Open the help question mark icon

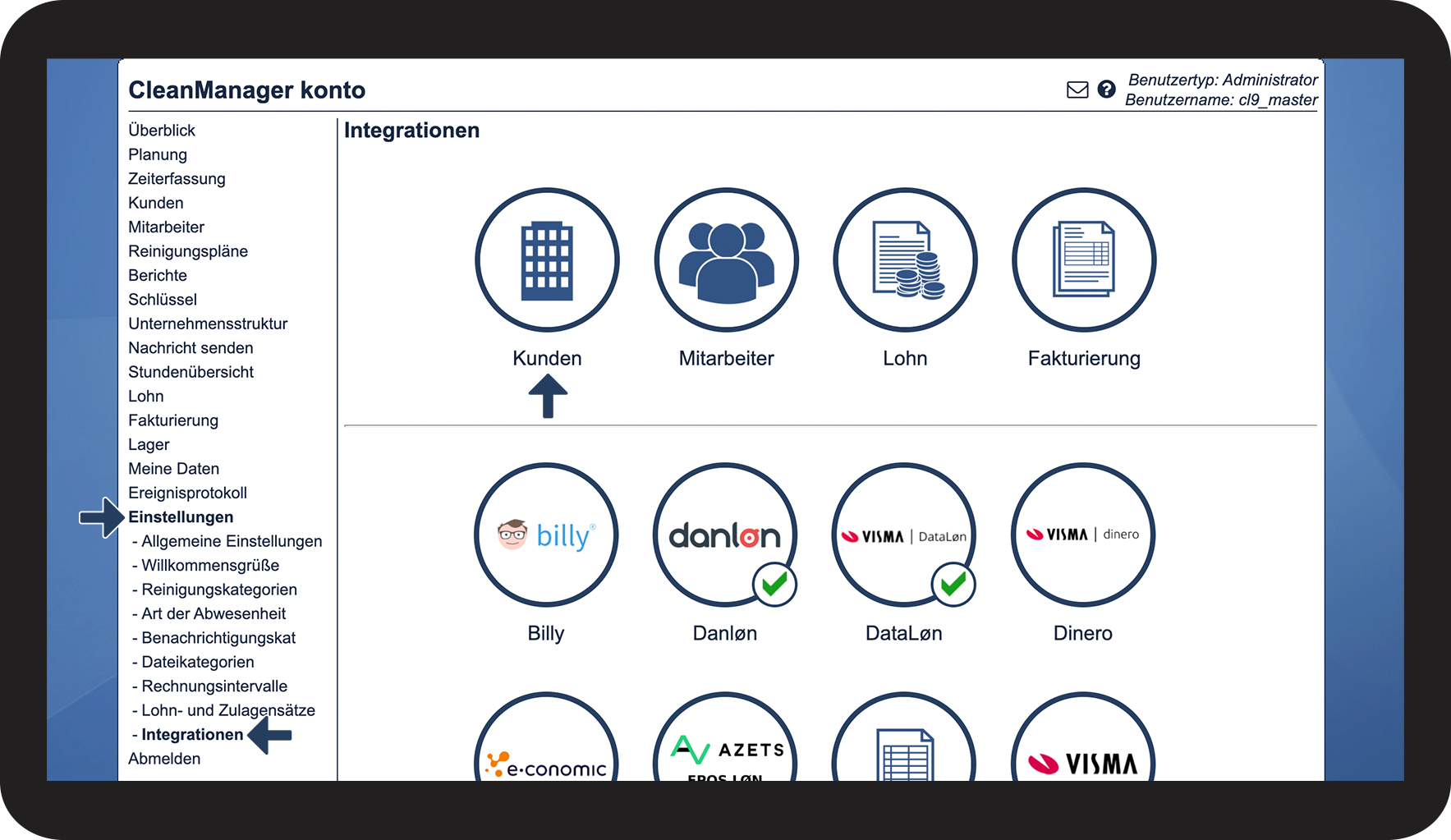1106,90
